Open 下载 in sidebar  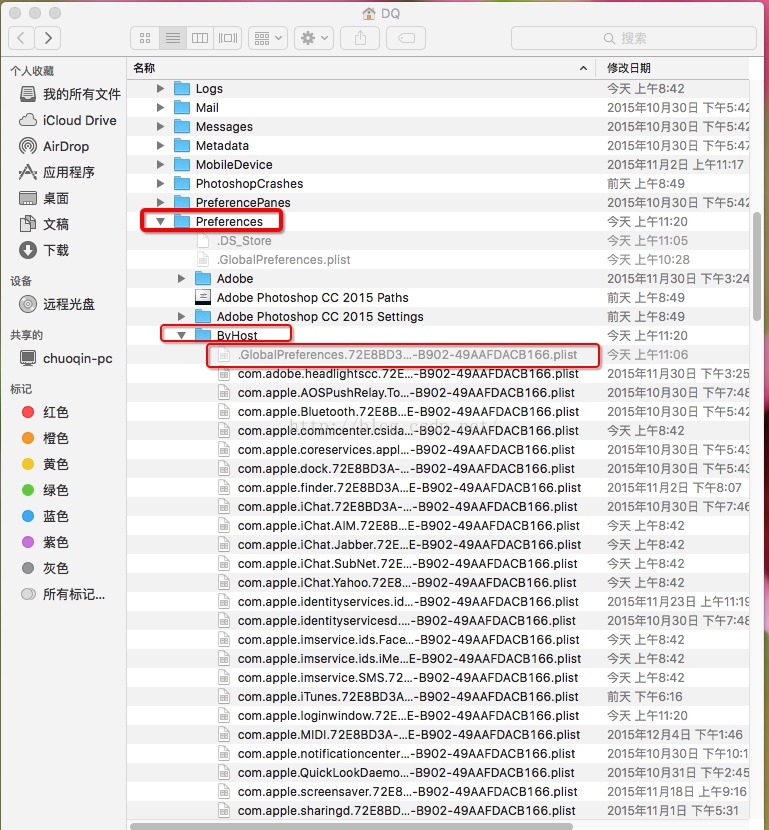[44, 250]
